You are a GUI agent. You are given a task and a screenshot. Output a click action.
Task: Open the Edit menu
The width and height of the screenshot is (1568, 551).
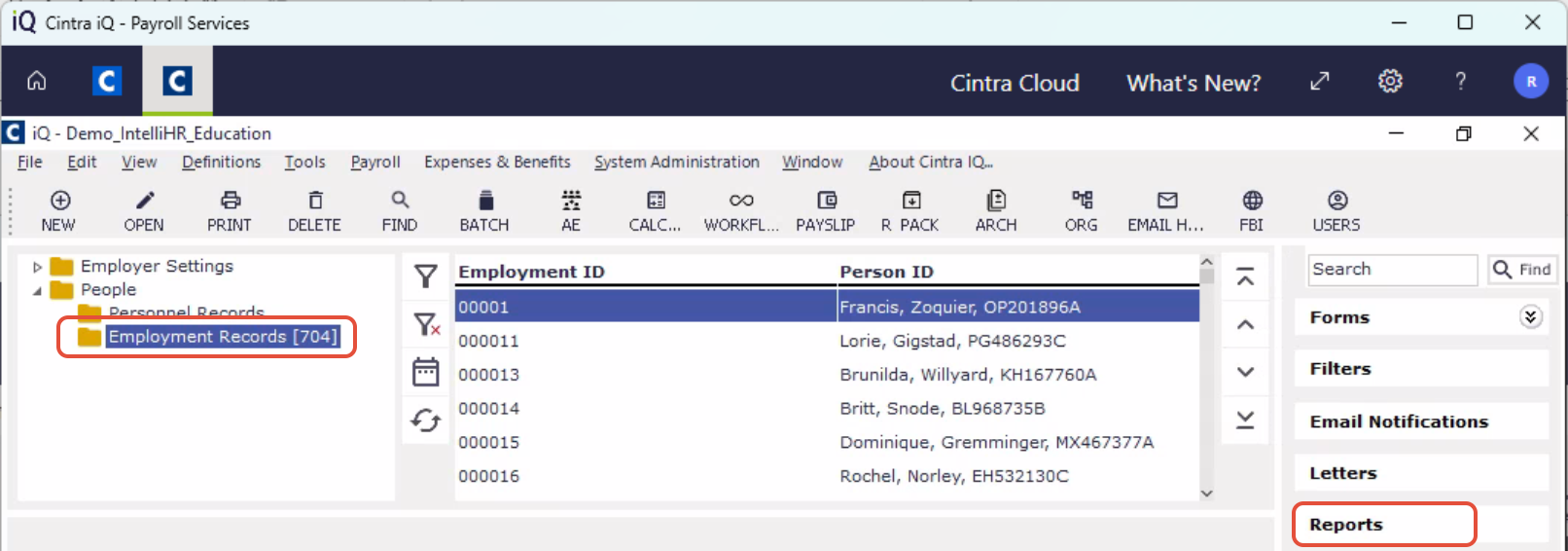pyautogui.click(x=82, y=162)
